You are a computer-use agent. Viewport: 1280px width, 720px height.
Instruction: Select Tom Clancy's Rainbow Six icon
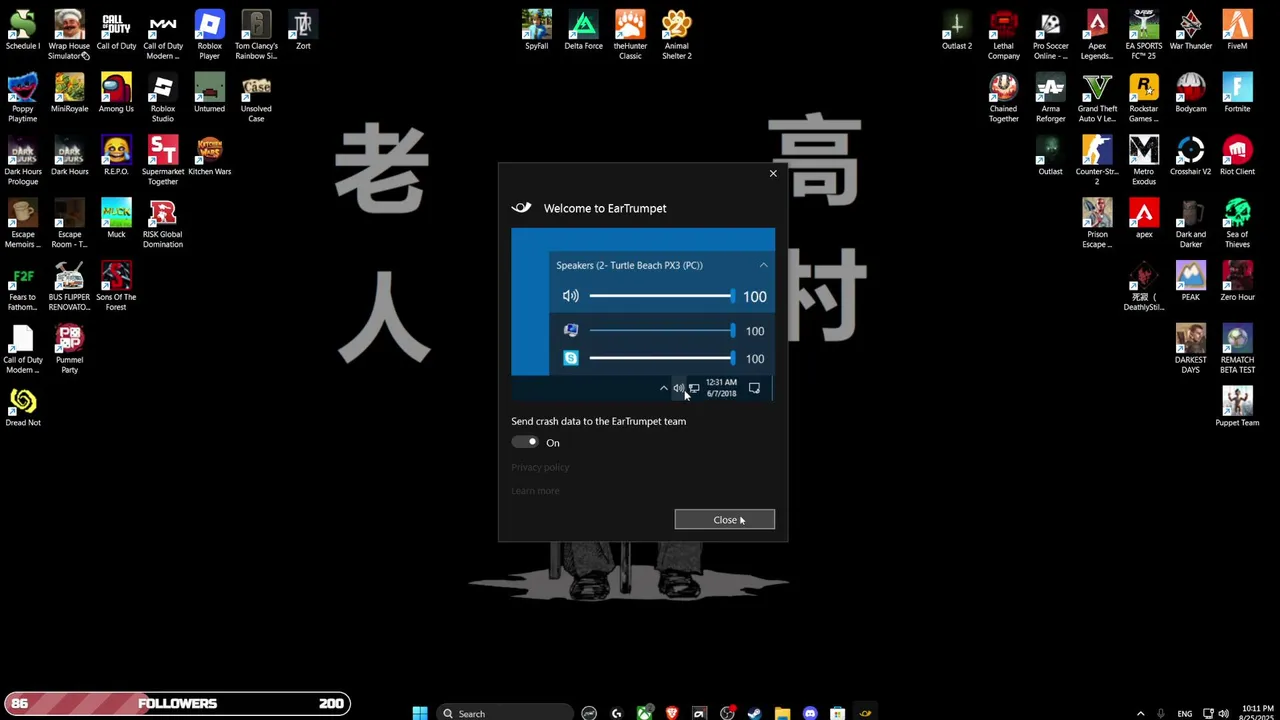coord(256,36)
